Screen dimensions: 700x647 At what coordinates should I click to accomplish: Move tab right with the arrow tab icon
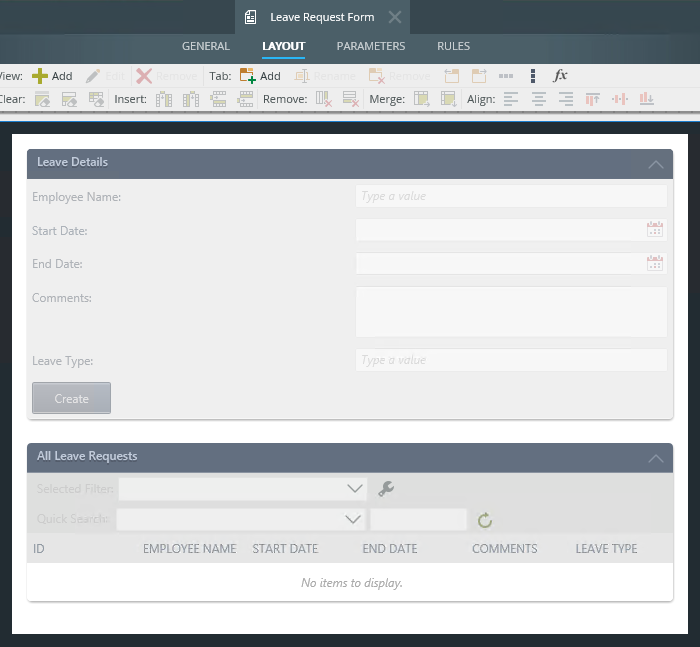479,76
